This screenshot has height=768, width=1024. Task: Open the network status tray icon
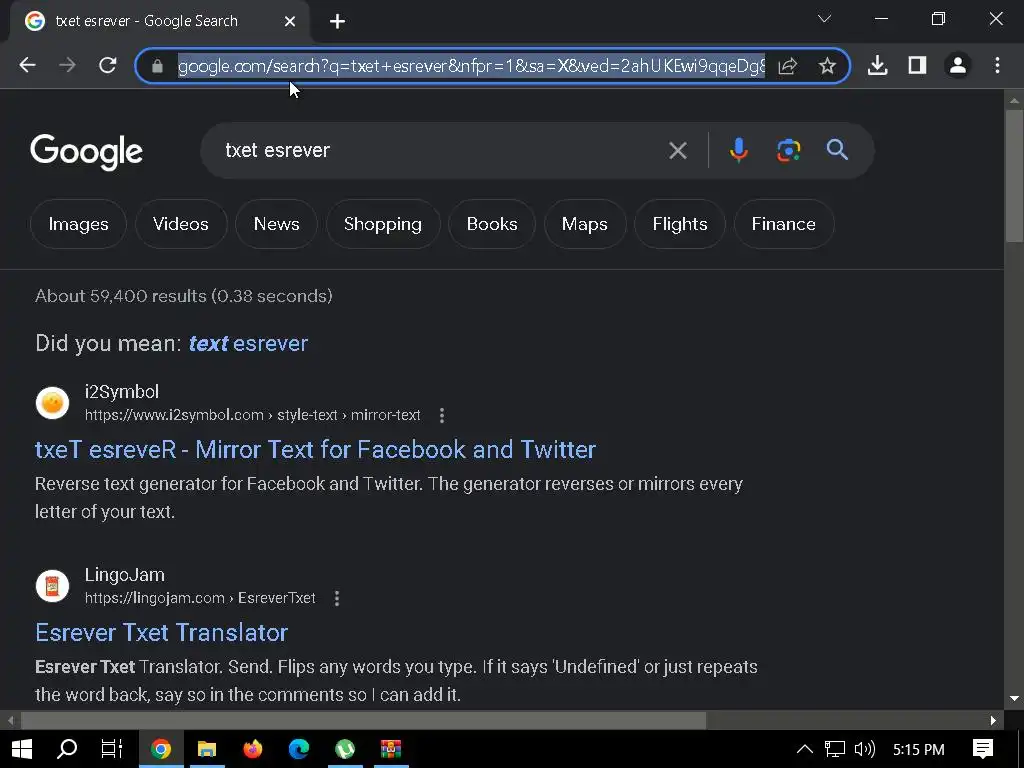click(x=835, y=749)
